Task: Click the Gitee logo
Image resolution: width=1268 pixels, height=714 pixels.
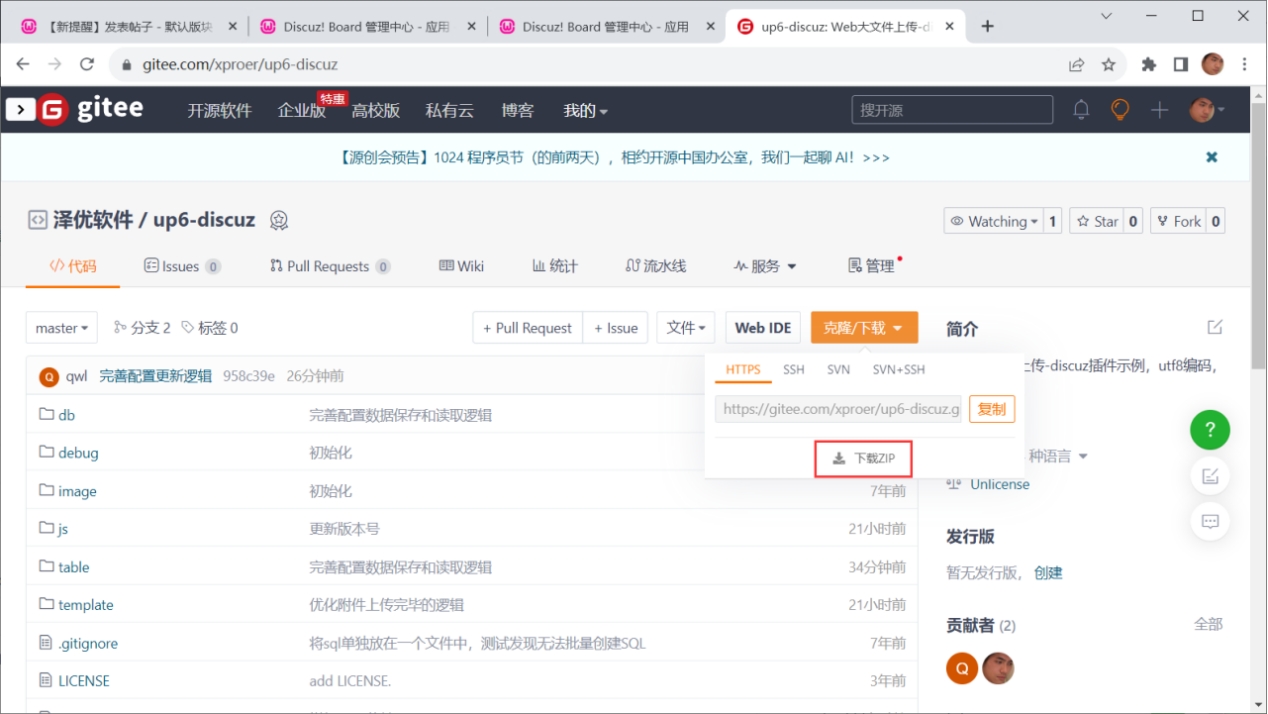Action: (x=75, y=109)
